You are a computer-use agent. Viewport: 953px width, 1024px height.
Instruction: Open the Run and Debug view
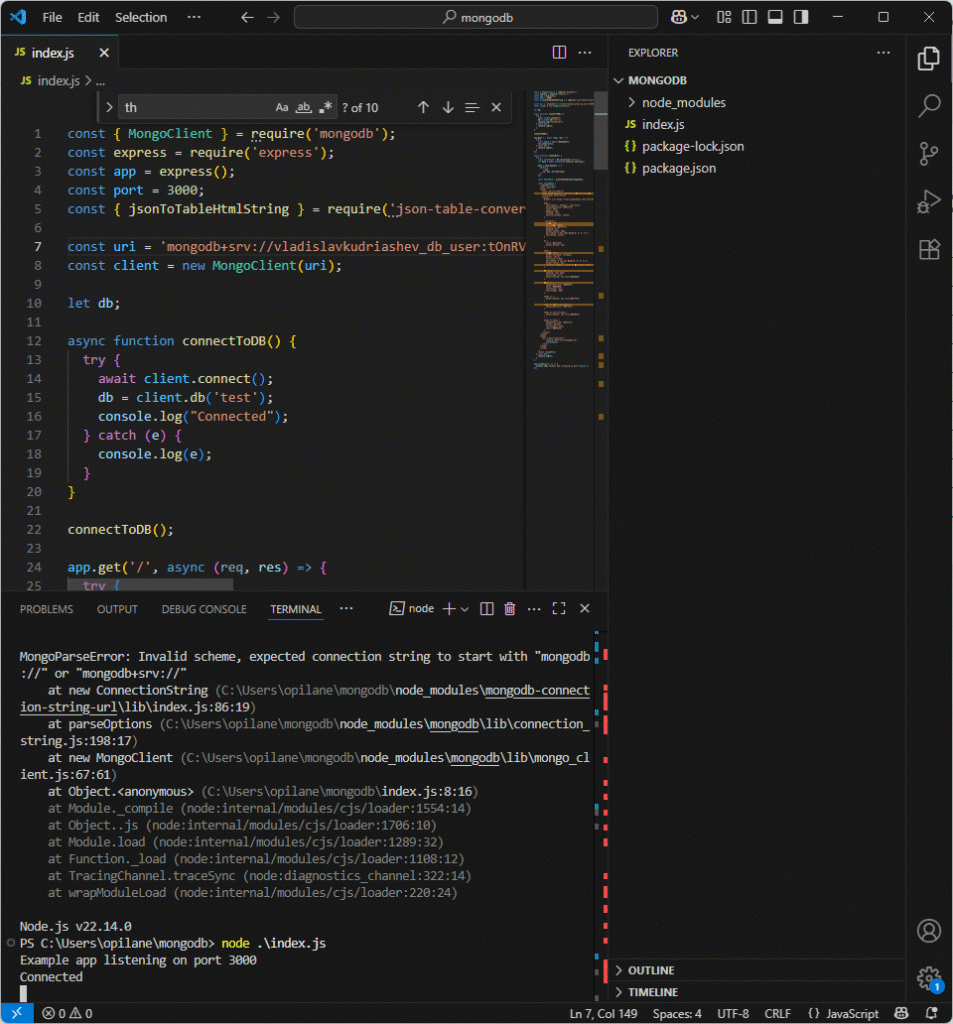928,201
